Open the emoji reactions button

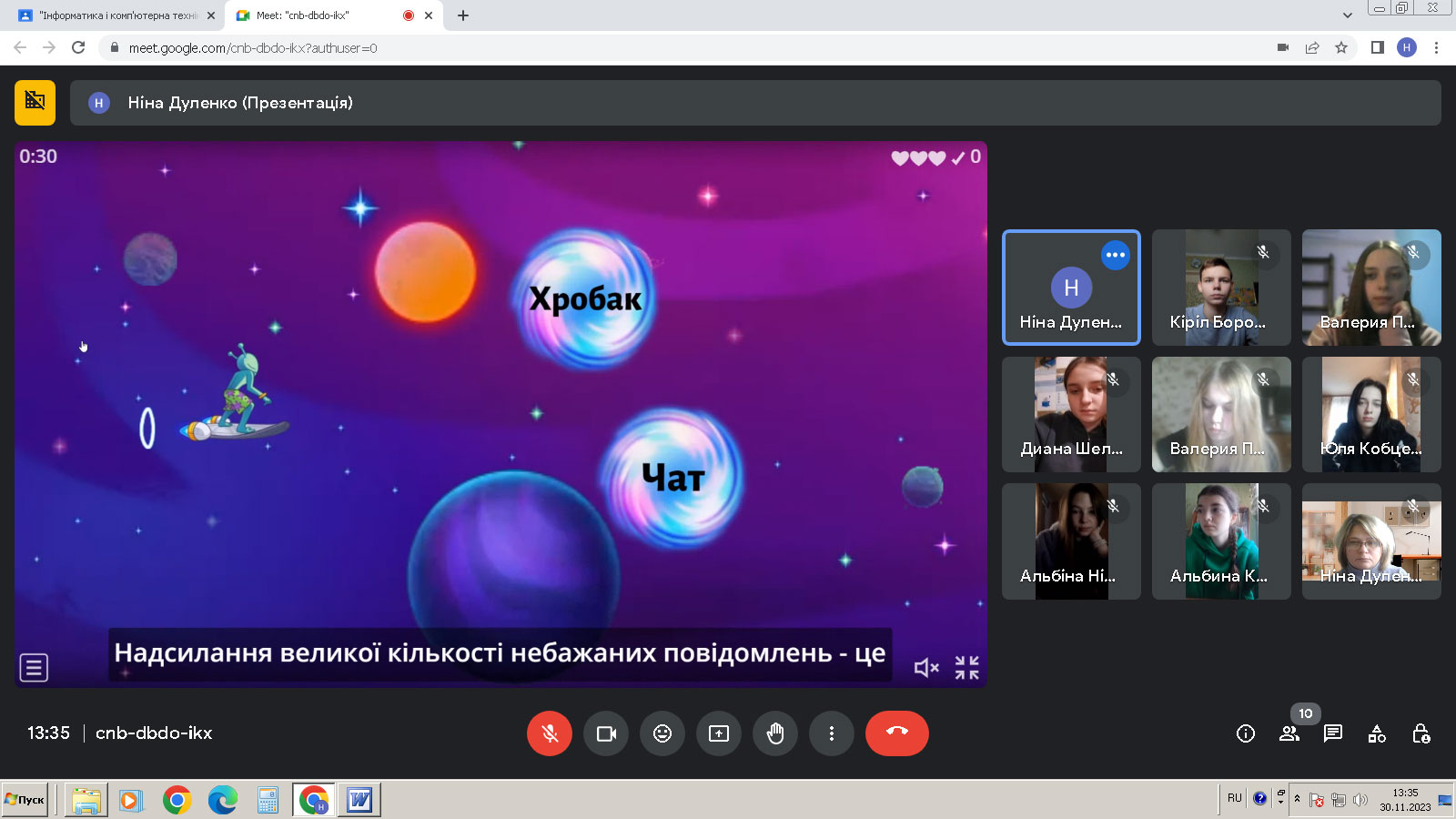click(662, 733)
